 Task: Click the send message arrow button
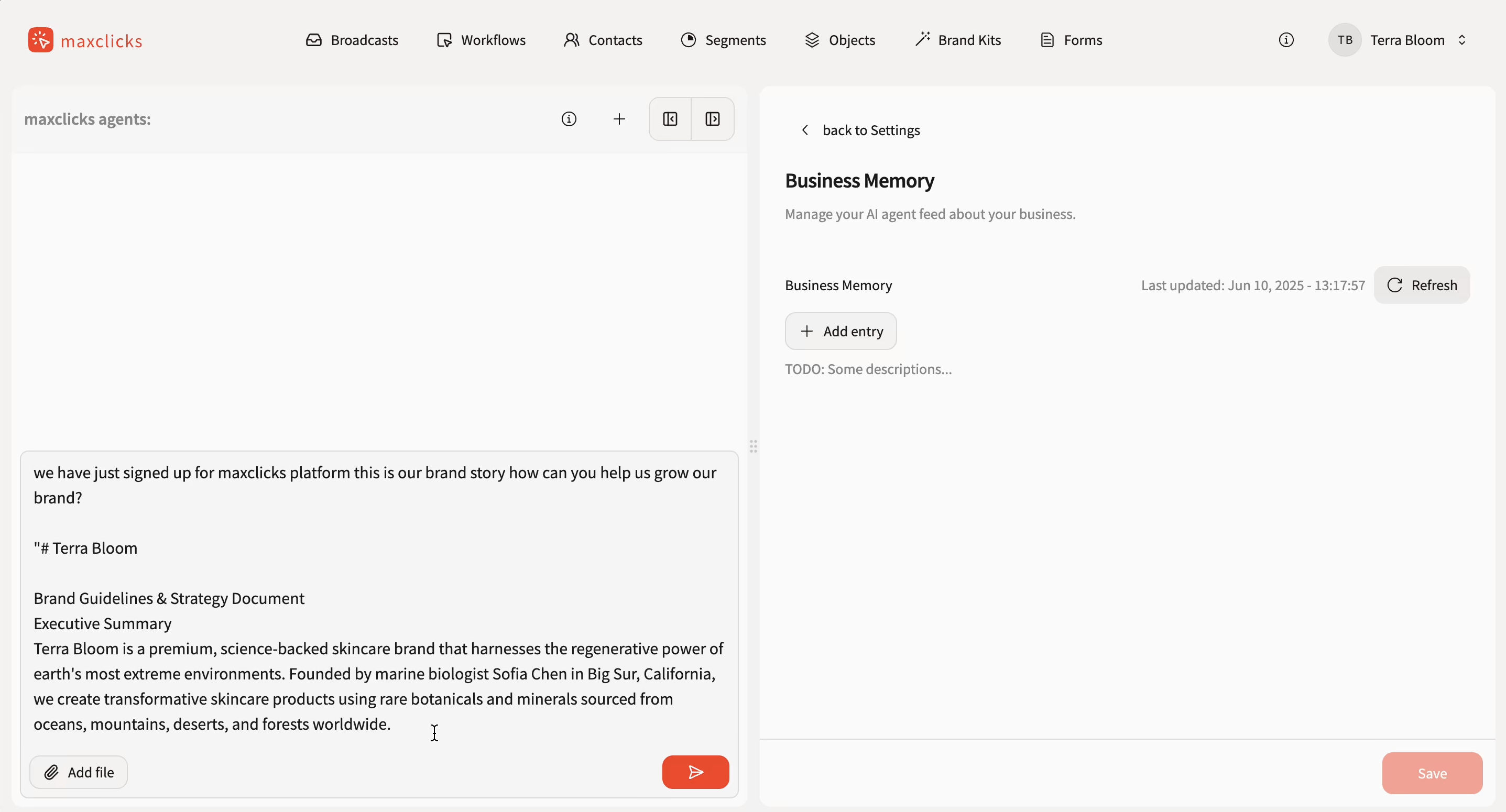tap(695, 772)
